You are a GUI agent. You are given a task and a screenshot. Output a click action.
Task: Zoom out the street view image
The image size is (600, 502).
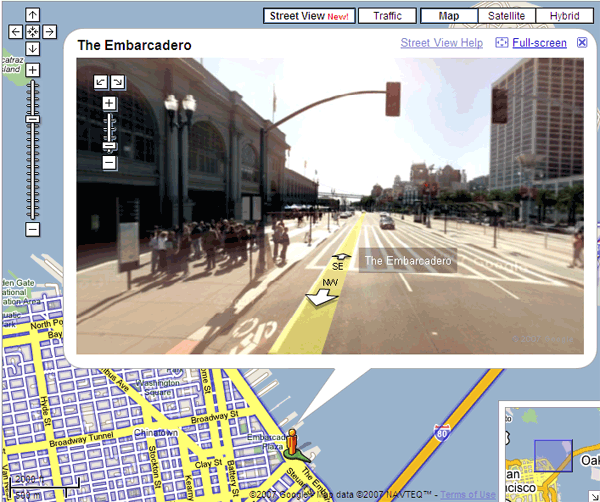(x=109, y=163)
